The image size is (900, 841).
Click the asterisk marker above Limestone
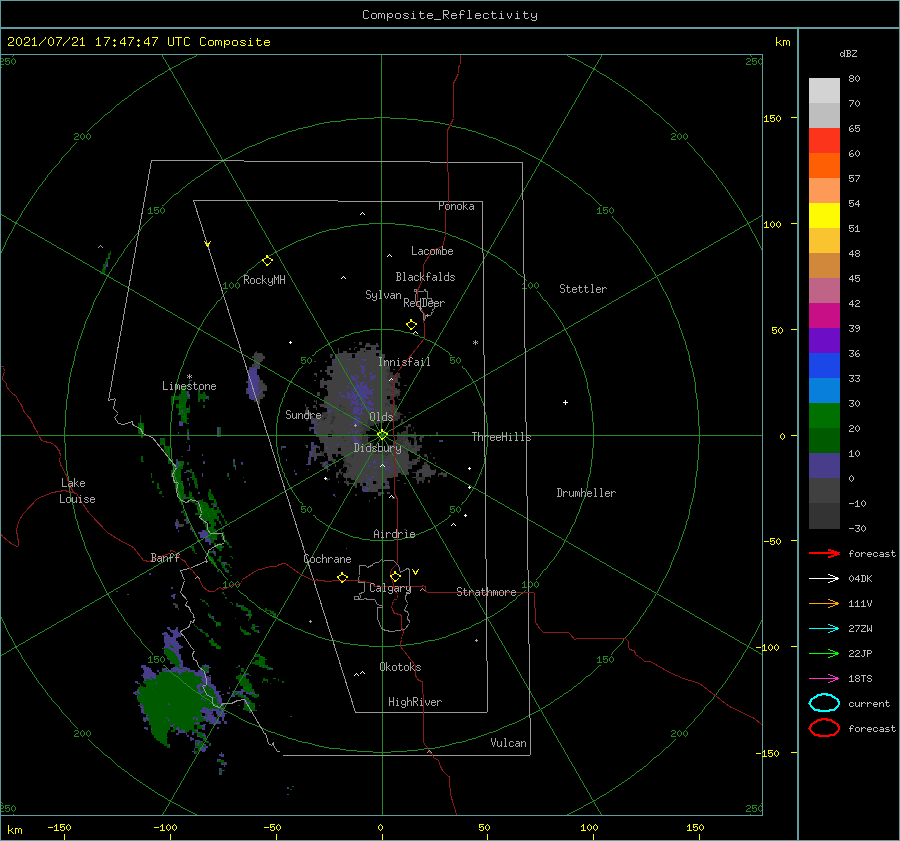coord(189,377)
